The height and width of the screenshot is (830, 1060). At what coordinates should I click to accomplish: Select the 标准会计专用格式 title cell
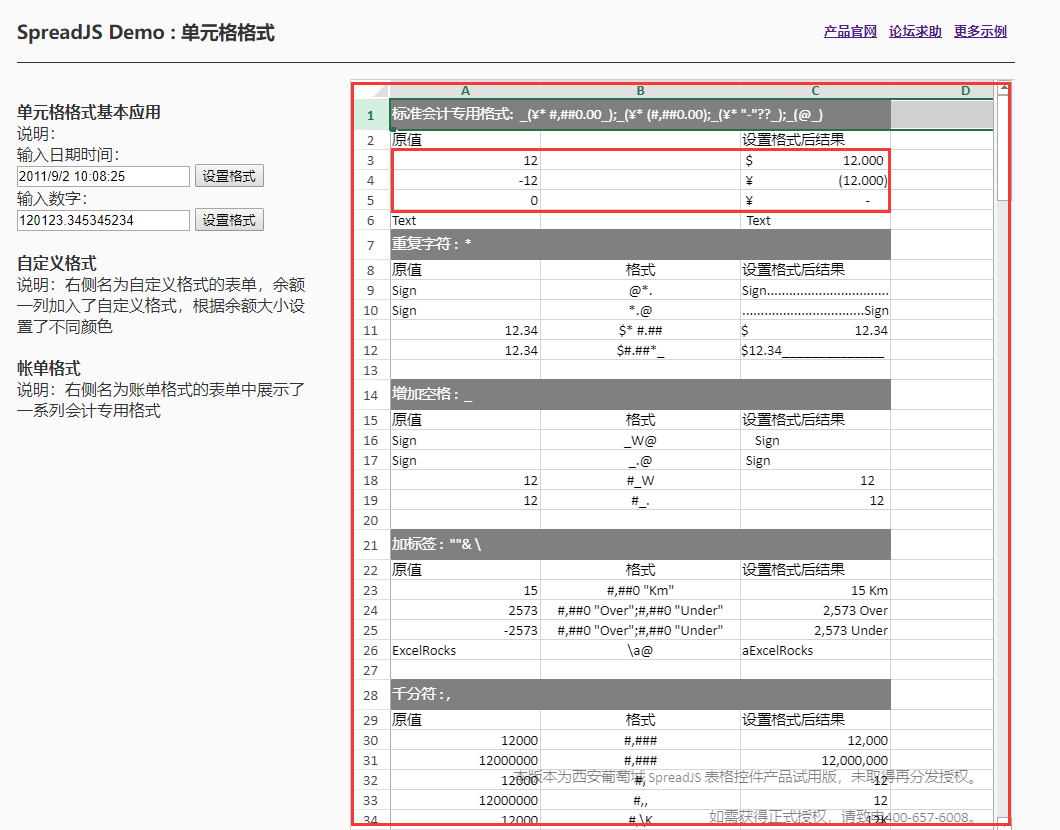click(x=640, y=115)
